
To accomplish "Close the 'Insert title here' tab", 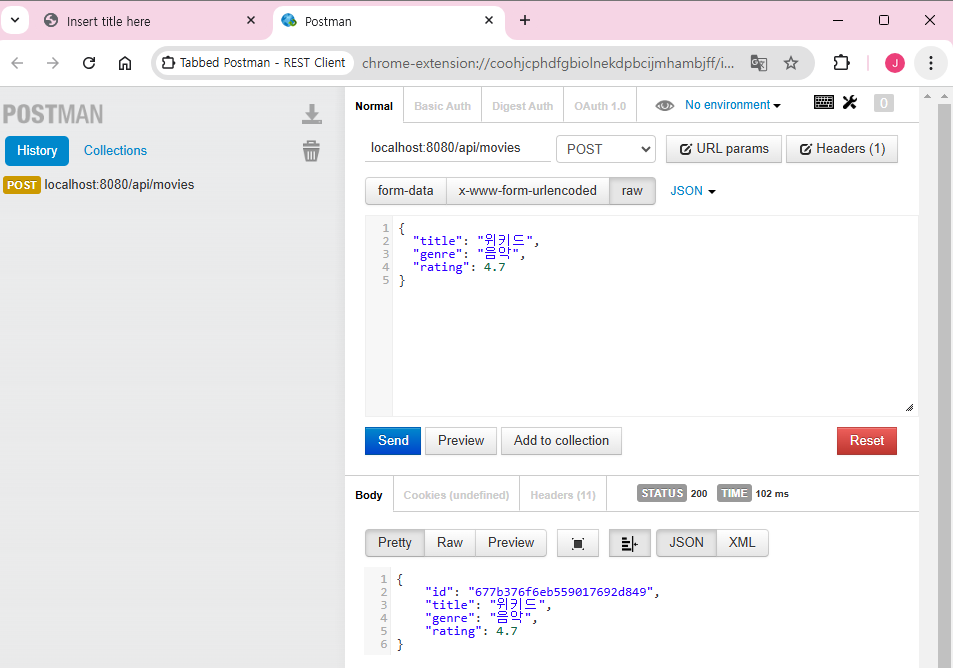I will pyautogui.click(x=250, y=21).
